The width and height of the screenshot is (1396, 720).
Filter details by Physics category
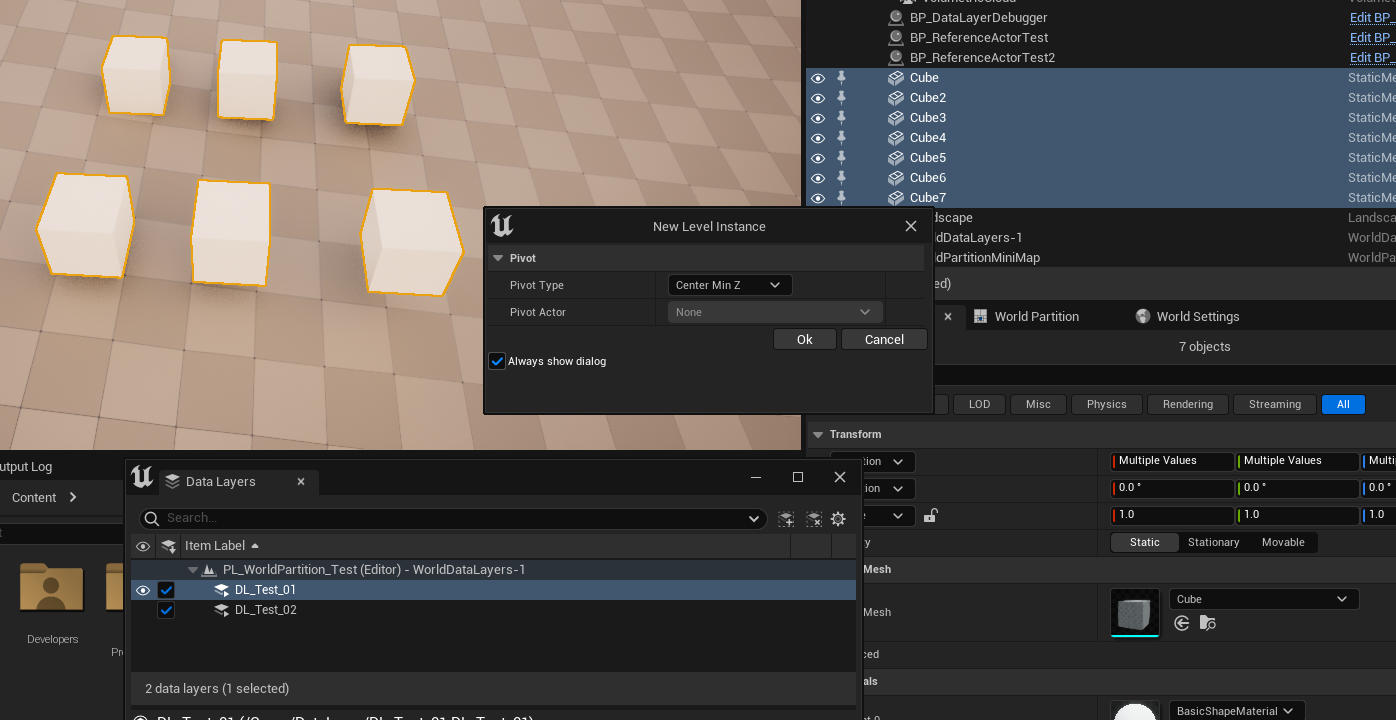pos(1106,404)
